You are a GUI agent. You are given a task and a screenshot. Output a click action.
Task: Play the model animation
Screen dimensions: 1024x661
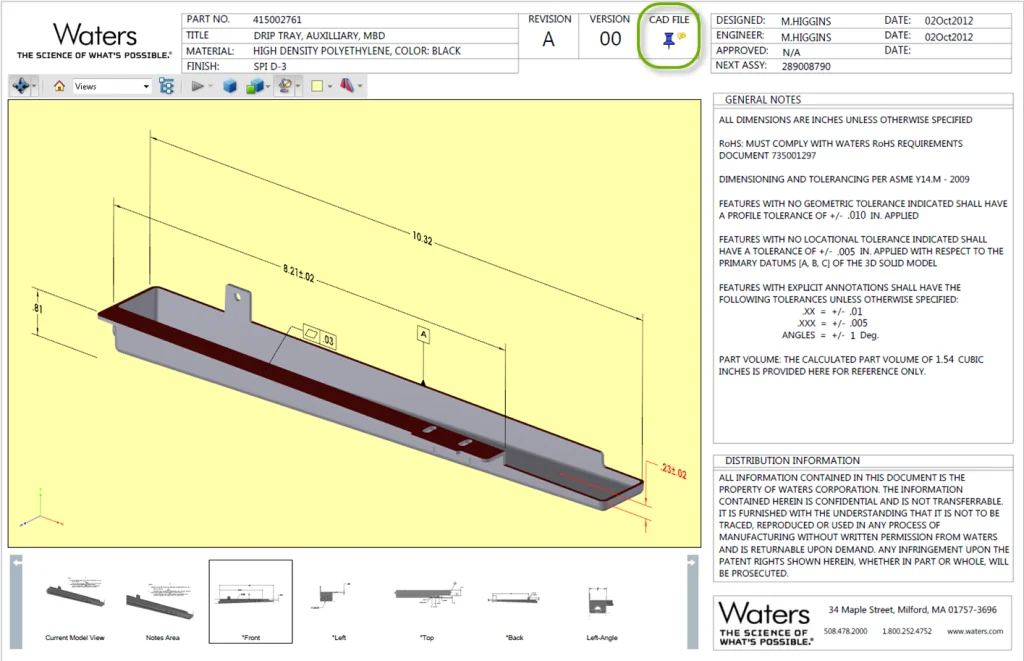pos(199,86)
